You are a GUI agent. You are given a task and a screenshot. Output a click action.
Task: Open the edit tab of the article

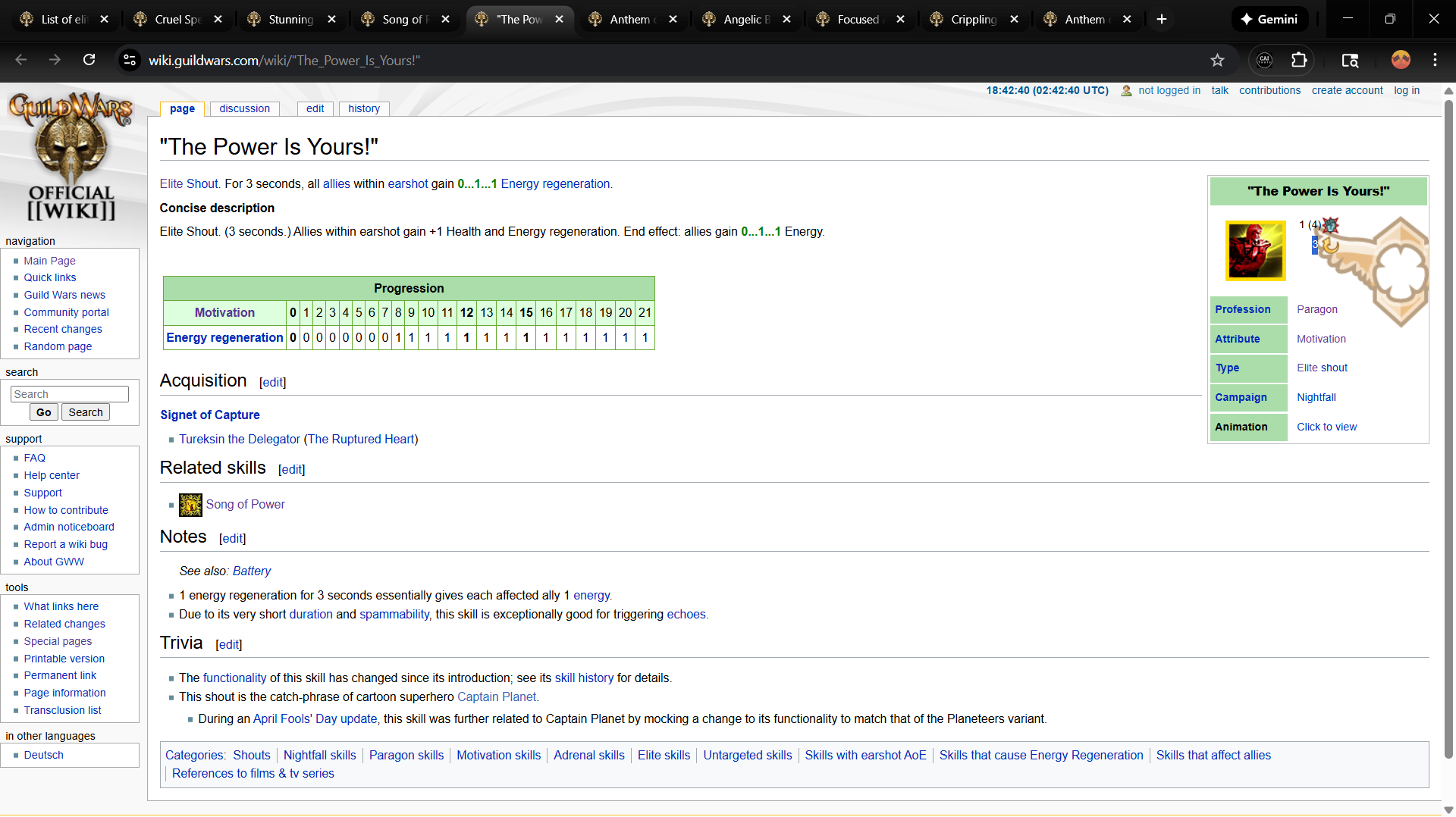315,108
